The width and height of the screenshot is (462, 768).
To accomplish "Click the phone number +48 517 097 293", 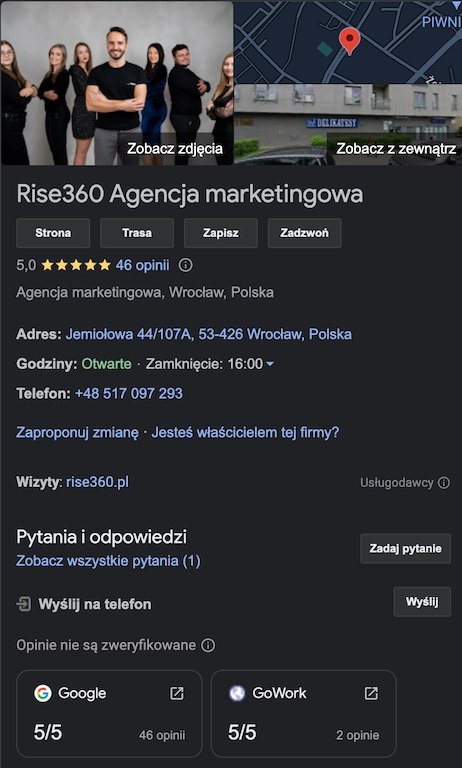I will (x=129, y=393).
